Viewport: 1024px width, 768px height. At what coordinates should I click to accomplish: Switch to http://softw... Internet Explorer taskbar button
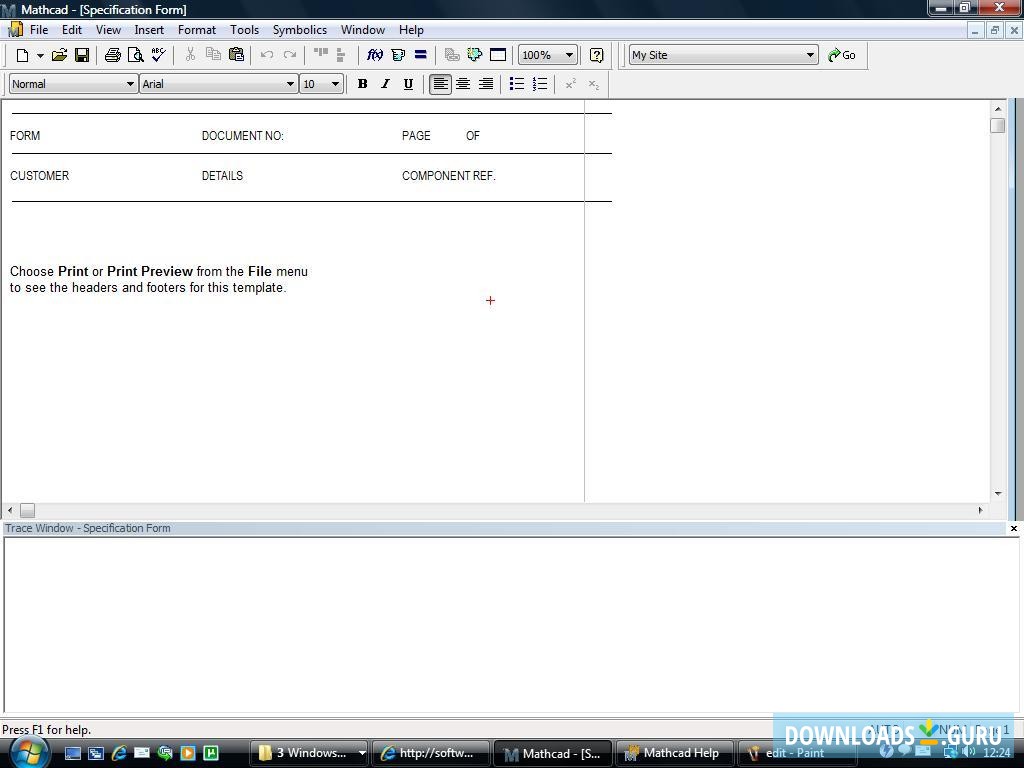point(430,753)
